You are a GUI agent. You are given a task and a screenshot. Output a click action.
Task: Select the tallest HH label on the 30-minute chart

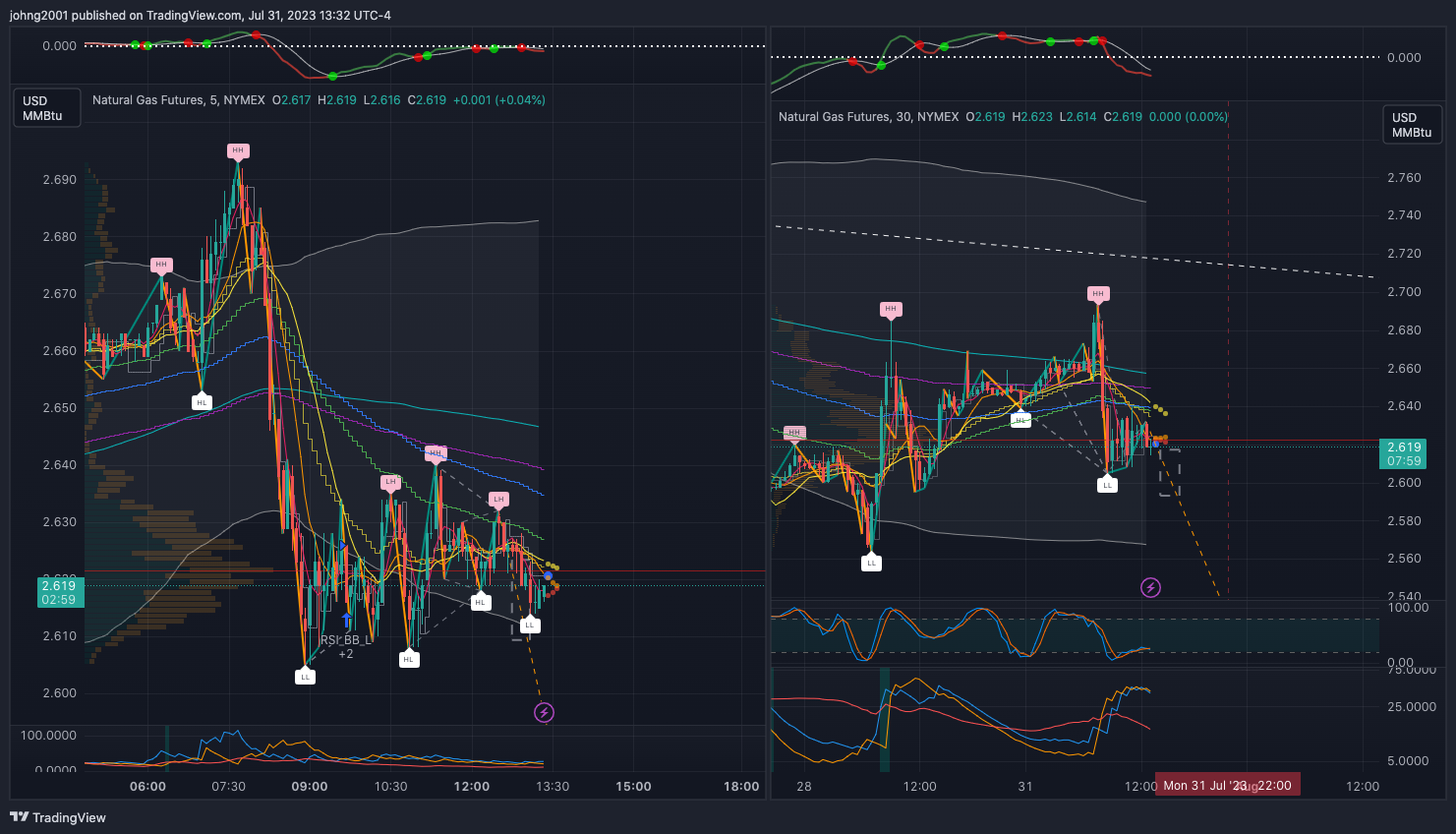coord(1098,293)
